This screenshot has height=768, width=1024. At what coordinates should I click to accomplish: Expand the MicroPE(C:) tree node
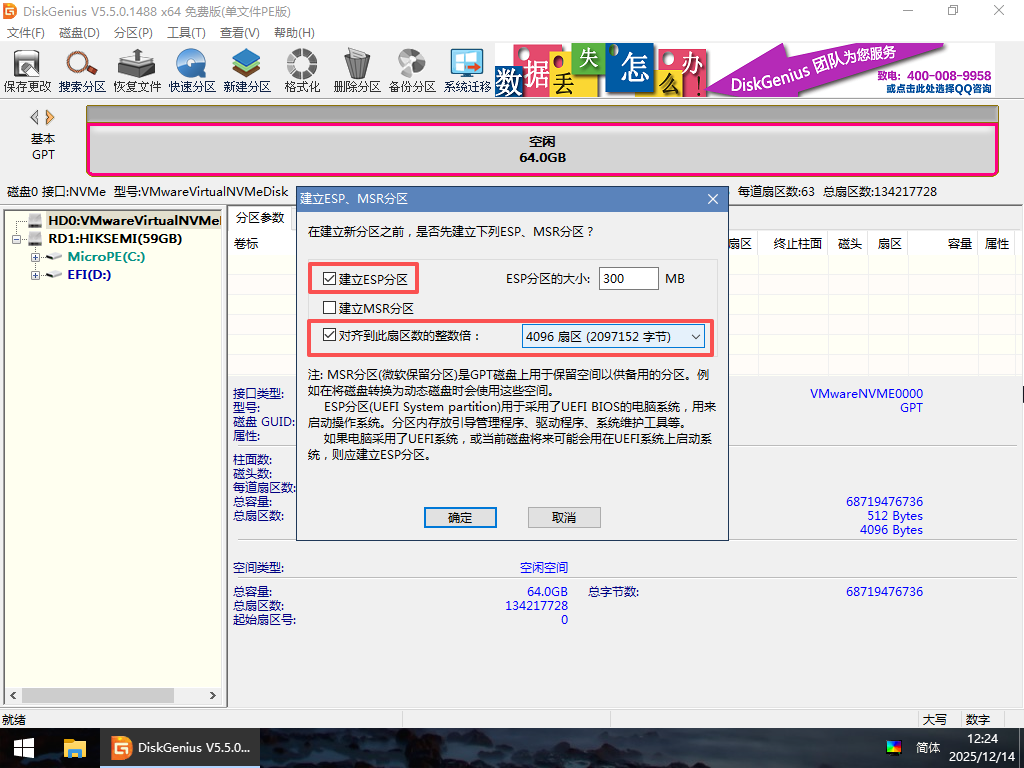(36, 257)
